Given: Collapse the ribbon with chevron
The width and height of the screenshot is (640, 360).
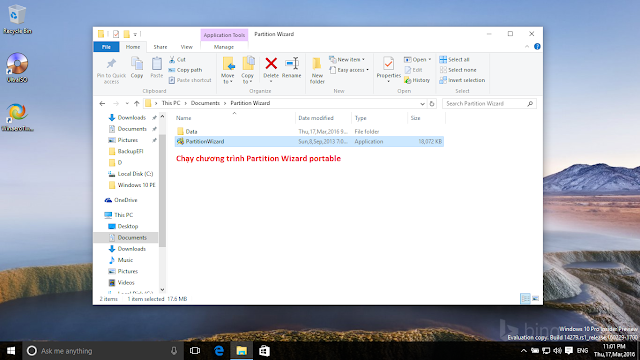Looking at the screenshot, I should (527, 47).
